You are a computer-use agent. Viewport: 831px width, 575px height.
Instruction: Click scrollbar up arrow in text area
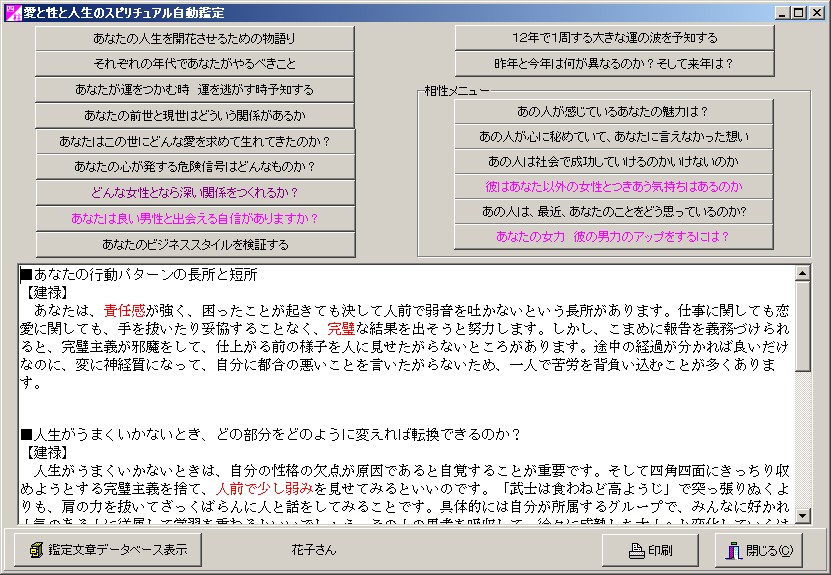[802, 273]
